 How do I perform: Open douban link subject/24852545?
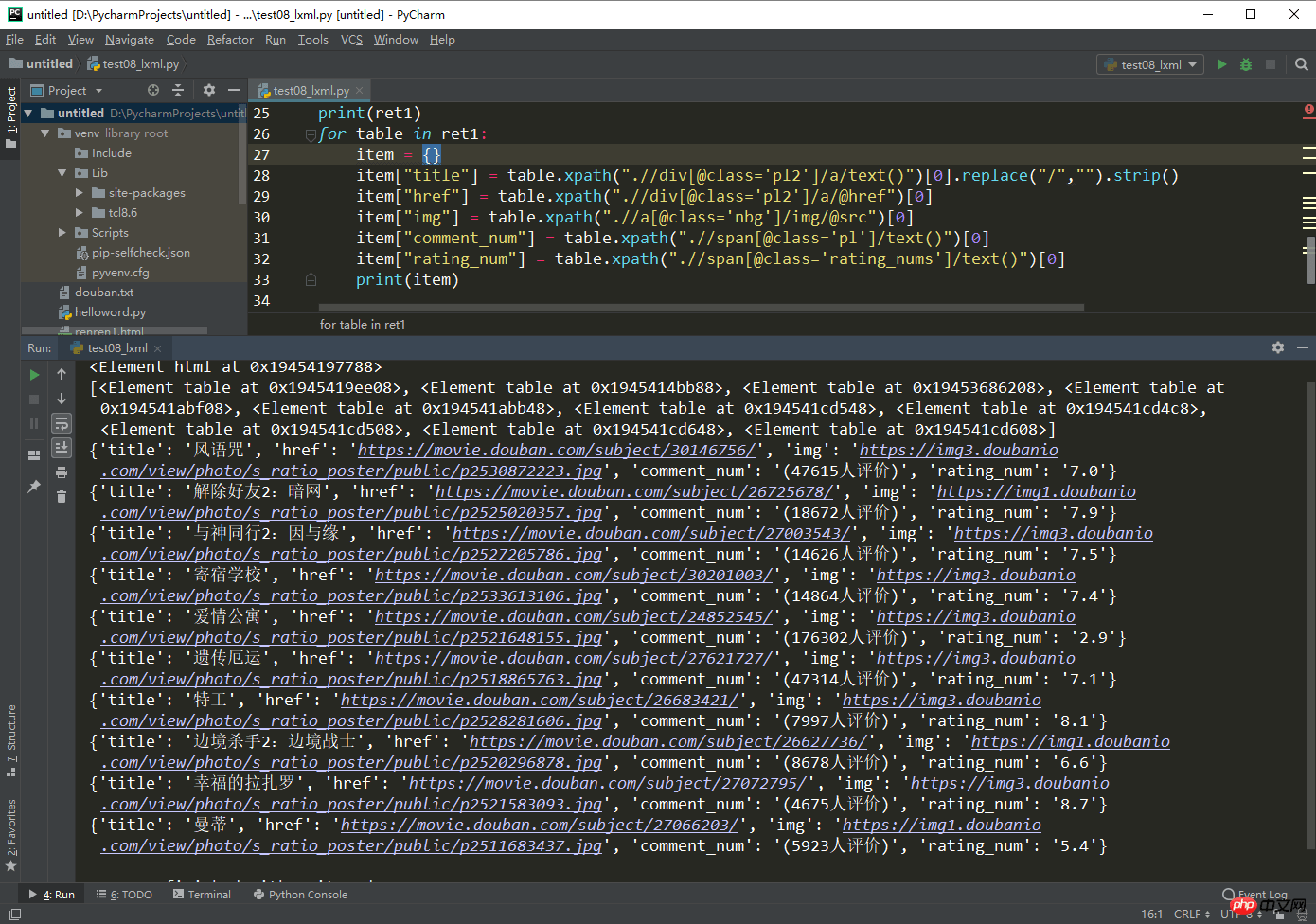[x=574, y=616]
